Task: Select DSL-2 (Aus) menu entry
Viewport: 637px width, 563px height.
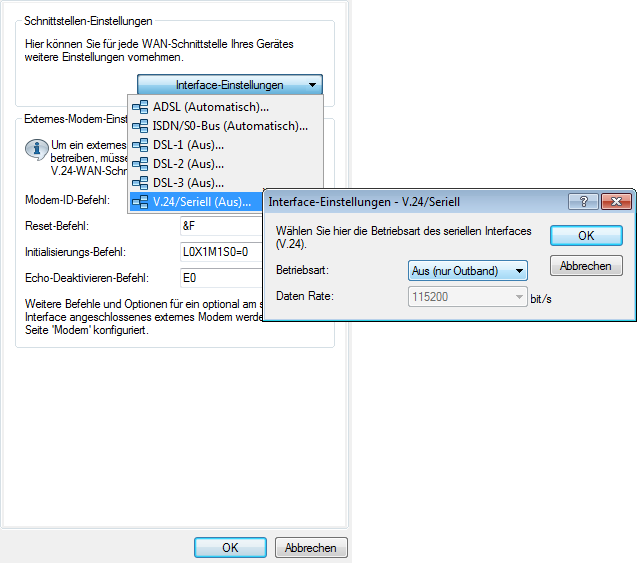Action: point(188,164)
